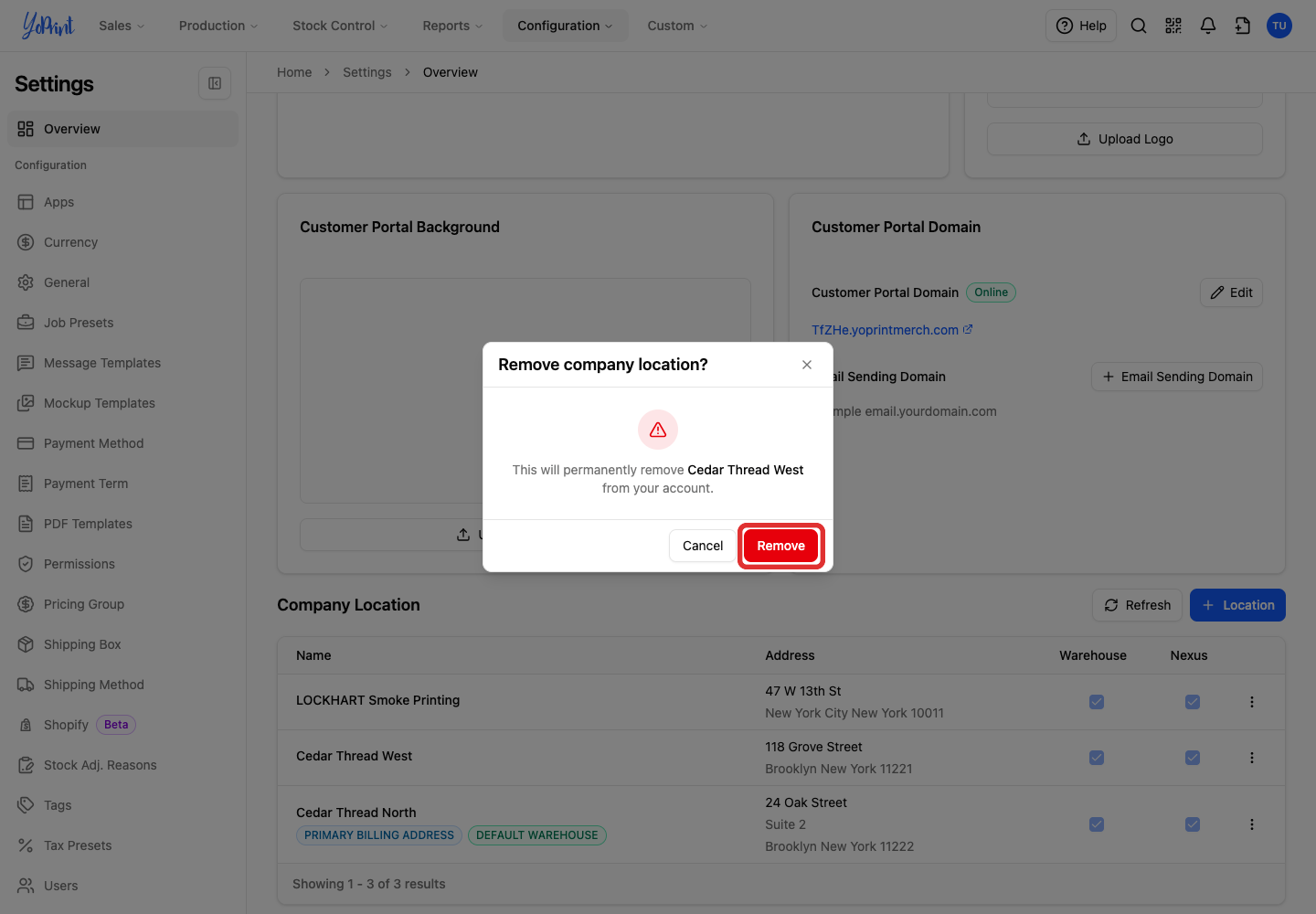Screen dimensions: 1316x914
Task: Expand the Custom menu
Action: point(677,26)
